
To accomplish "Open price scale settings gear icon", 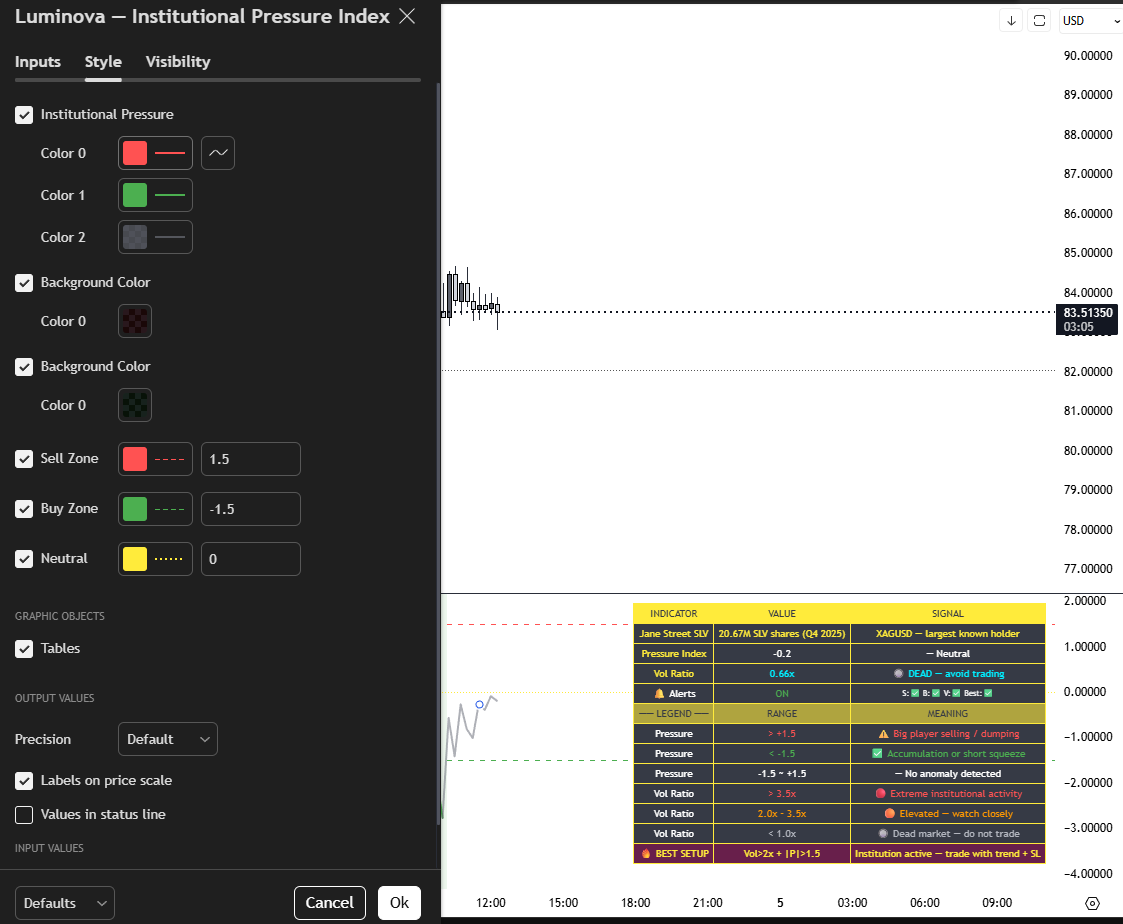I will click(1092, 903).
